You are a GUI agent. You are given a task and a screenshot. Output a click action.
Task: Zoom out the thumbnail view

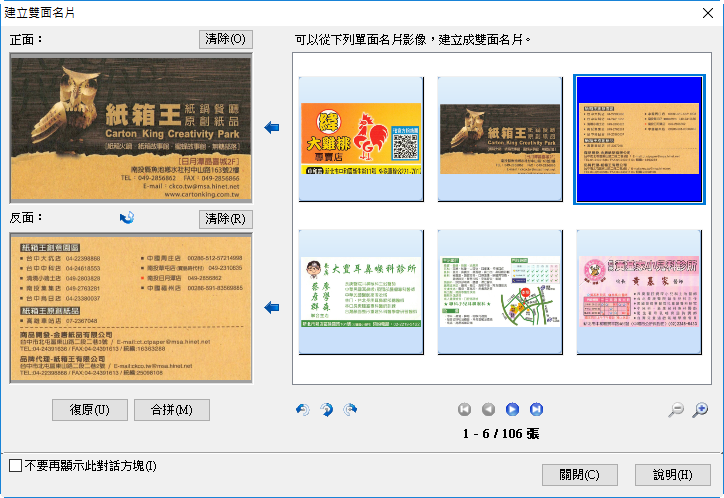(676, 409)
